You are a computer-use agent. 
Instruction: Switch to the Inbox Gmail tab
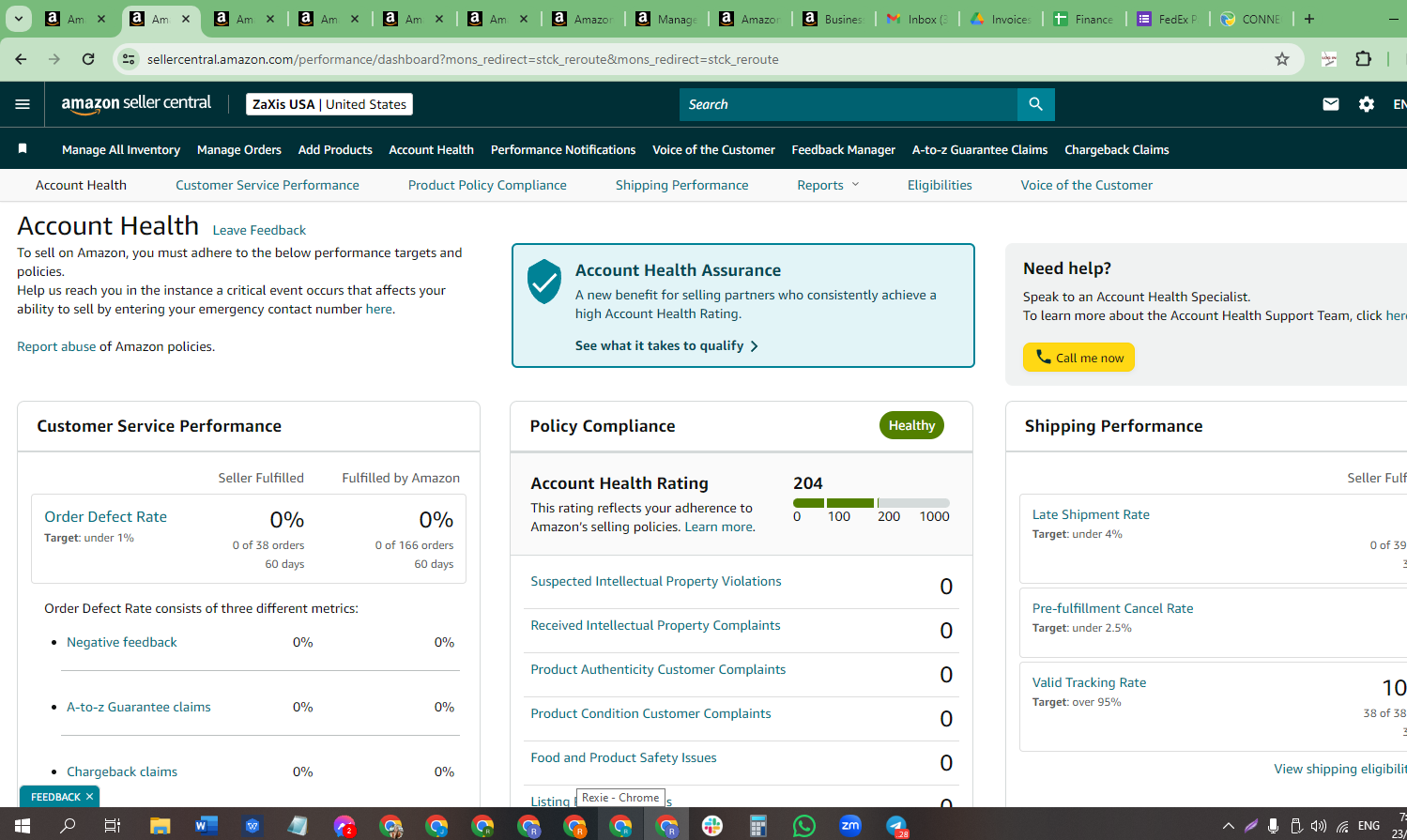click(917, 19)
